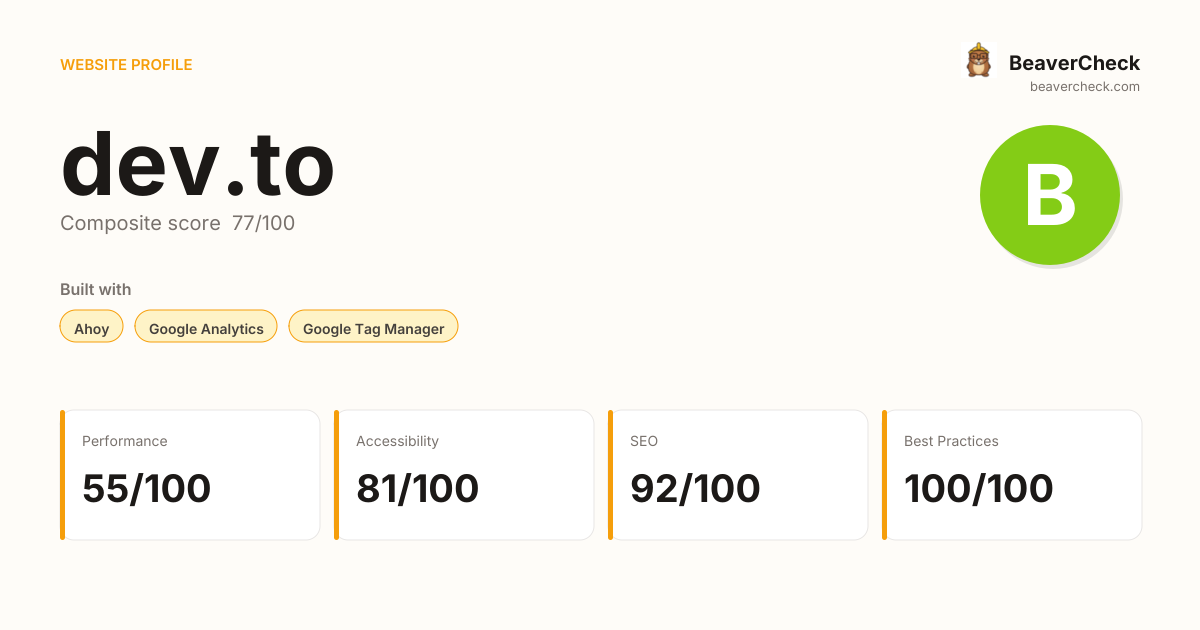Click the orange accent bar on Performance card

click(x=62, y=475)
